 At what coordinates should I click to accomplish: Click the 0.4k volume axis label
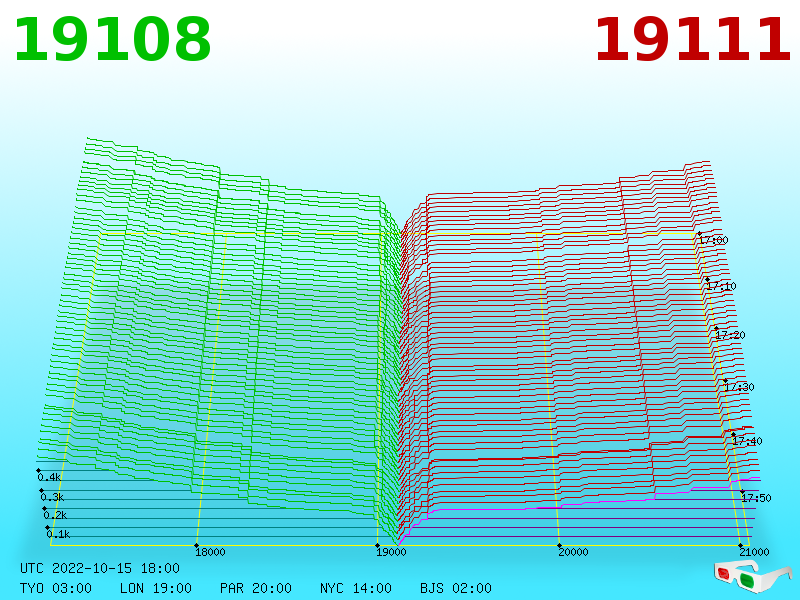(x=49, y=478)
